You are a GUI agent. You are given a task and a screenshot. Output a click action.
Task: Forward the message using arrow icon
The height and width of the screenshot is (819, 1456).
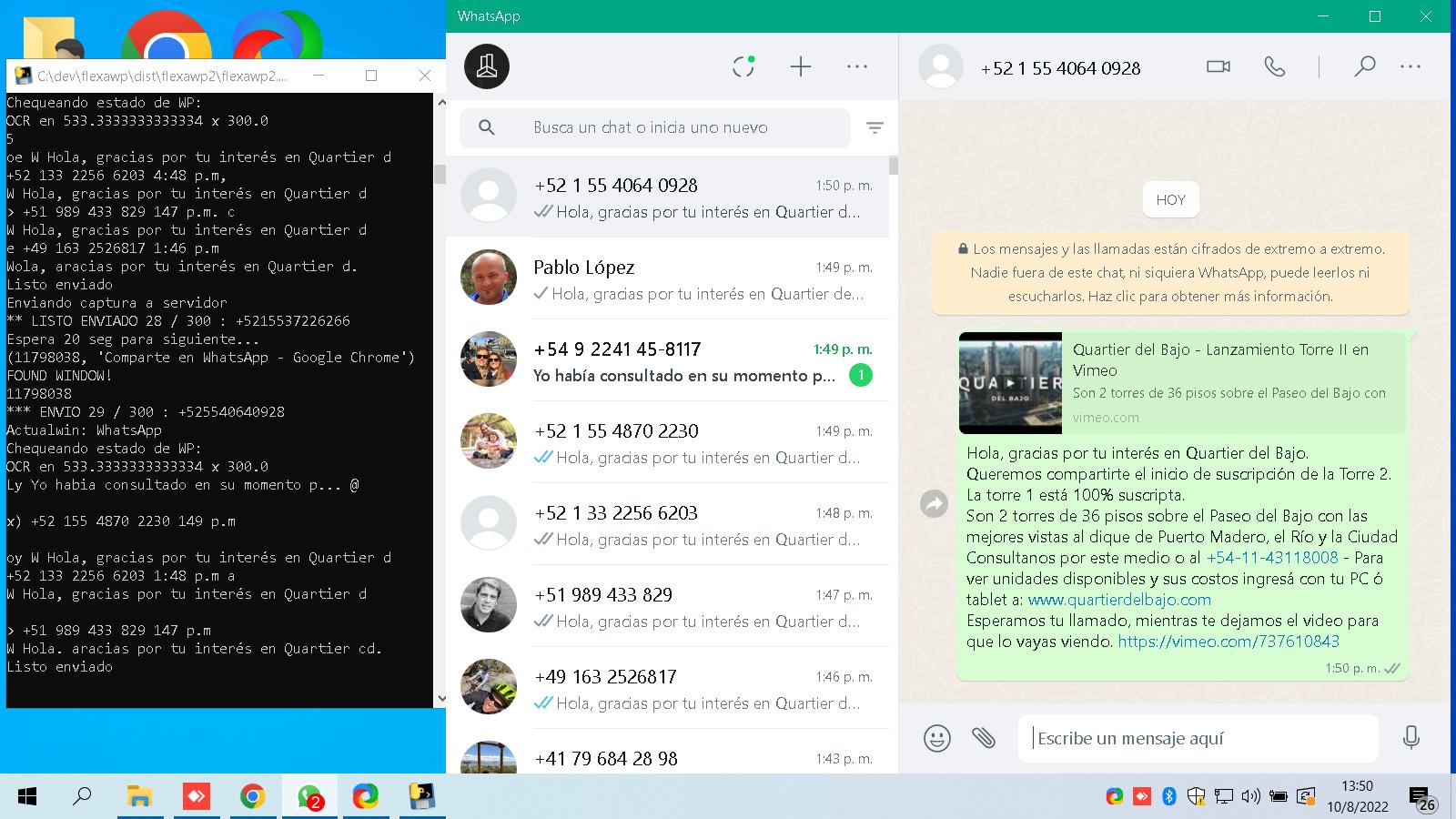(934, 503)
